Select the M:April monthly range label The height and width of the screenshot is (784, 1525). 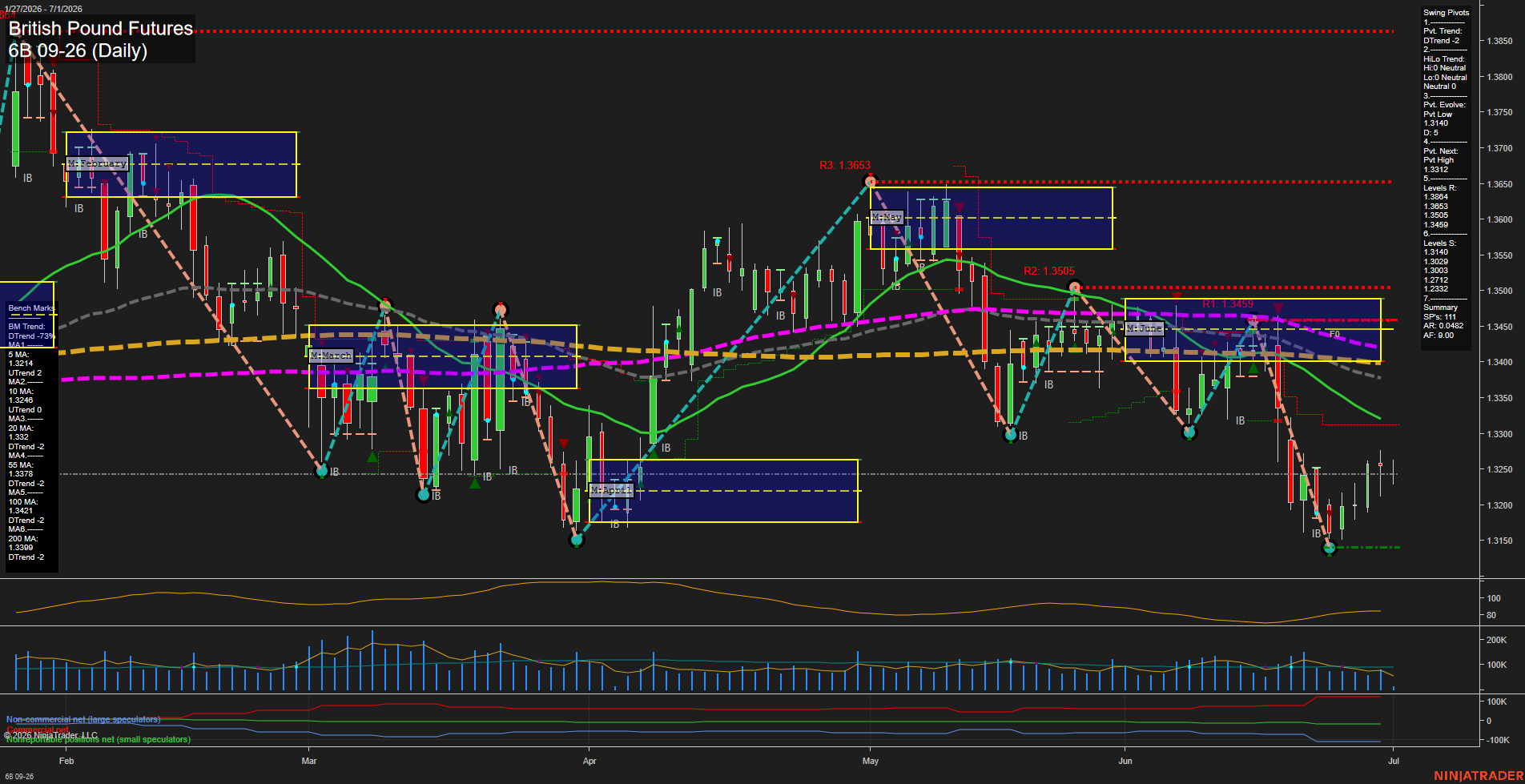click(611, 490)
